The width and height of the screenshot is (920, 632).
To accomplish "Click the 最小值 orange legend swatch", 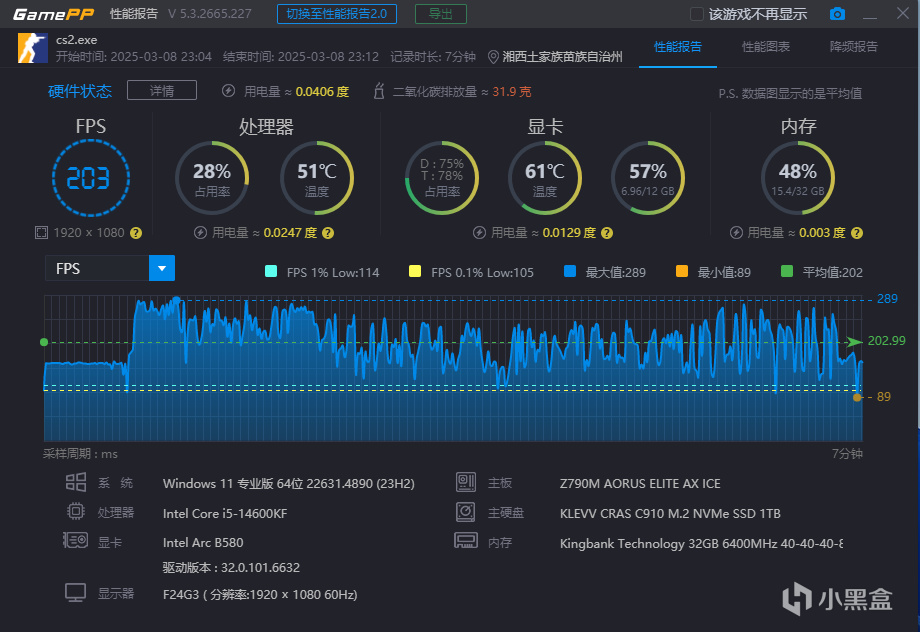I will (682, 271).
